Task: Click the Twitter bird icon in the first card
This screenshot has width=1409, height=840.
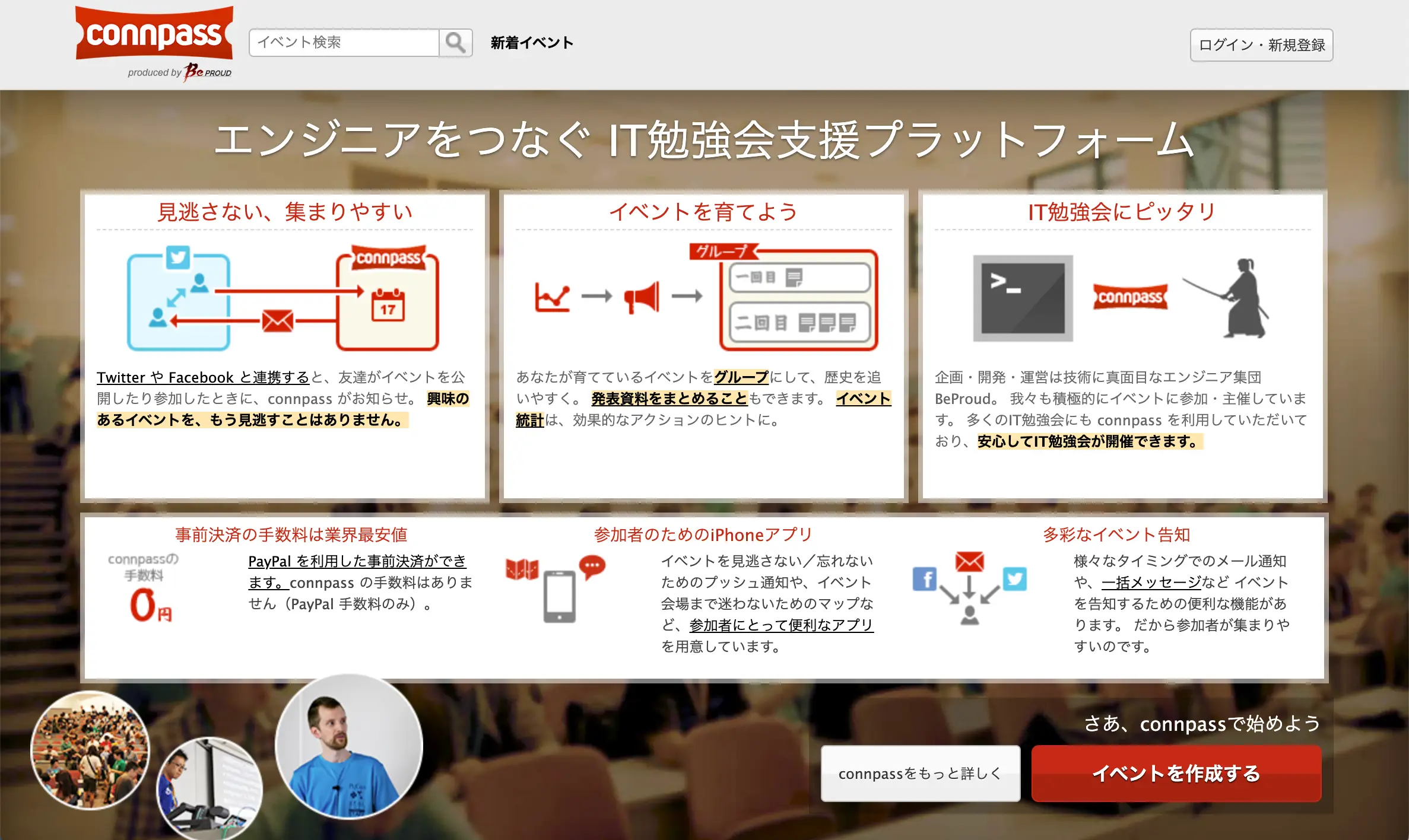Action: 177,257
